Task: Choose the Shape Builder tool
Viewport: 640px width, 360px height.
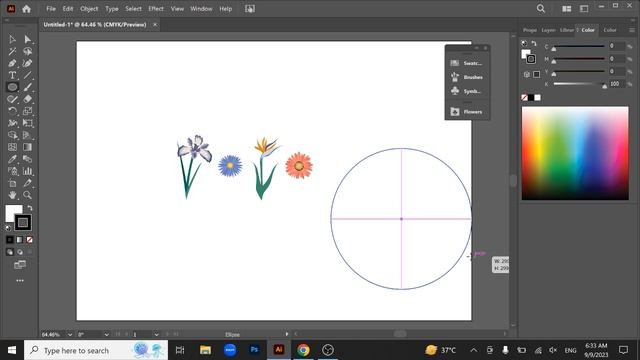Action: pyautogui.click(x=12, y=135)
